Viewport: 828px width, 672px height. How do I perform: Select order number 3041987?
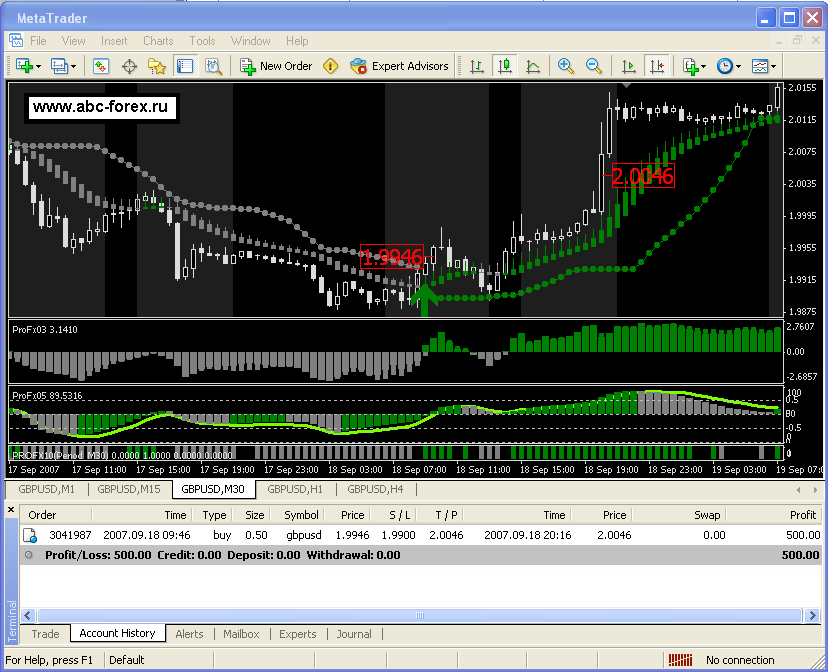[70, 535]
